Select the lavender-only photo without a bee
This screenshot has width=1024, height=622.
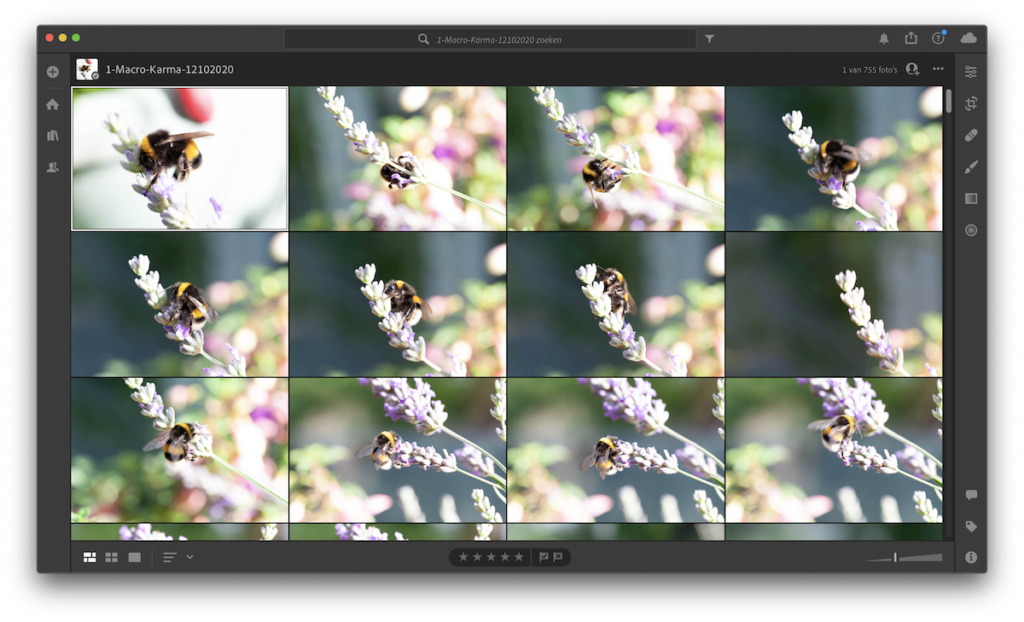(834, 304)
